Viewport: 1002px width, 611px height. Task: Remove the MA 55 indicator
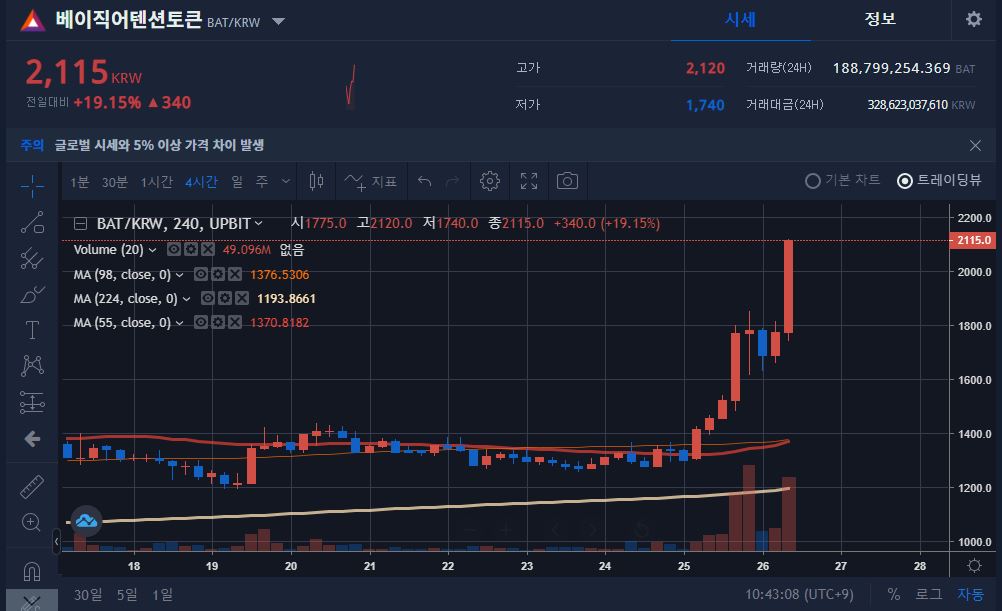click(x=235, y=322)
